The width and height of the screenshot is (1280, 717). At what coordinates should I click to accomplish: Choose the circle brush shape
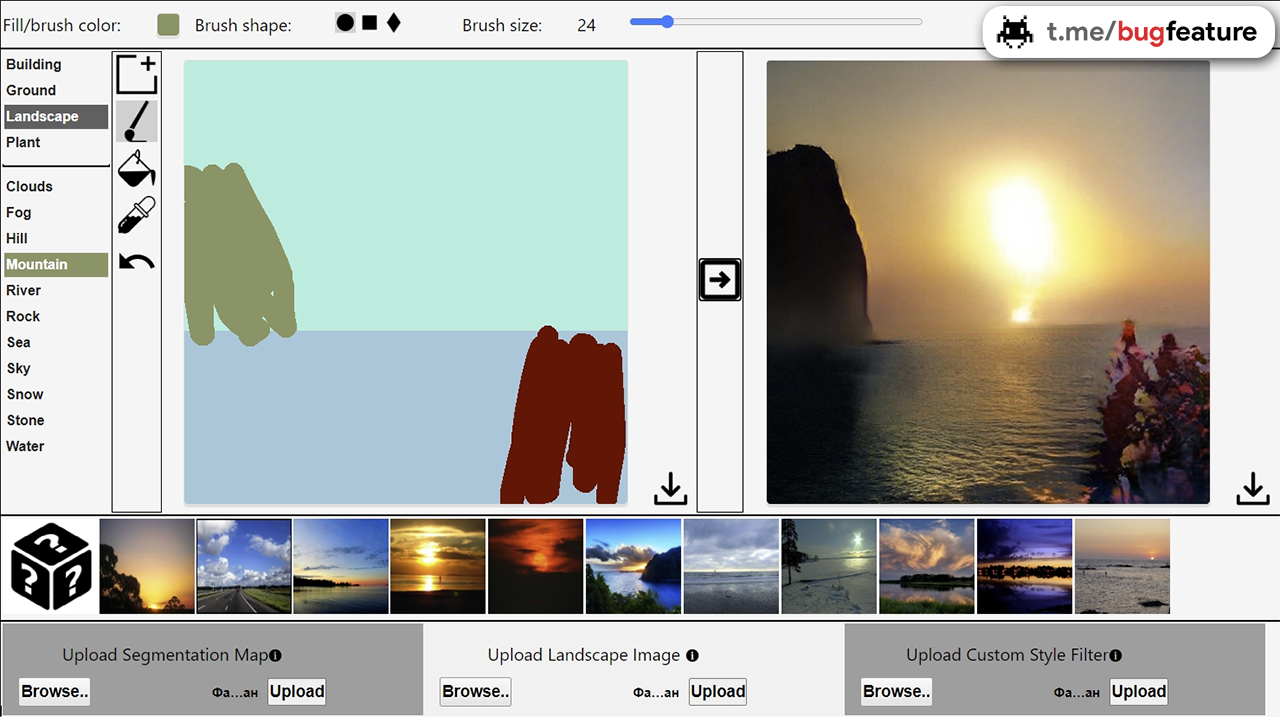point(345,22)
